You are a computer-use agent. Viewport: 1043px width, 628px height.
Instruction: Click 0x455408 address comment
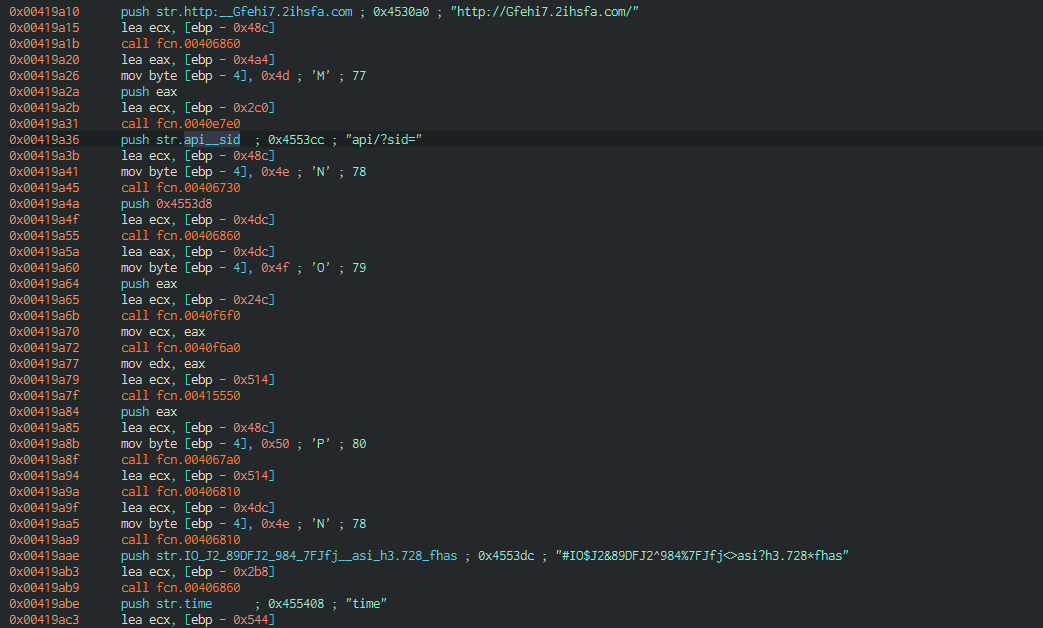coord(296,602)
